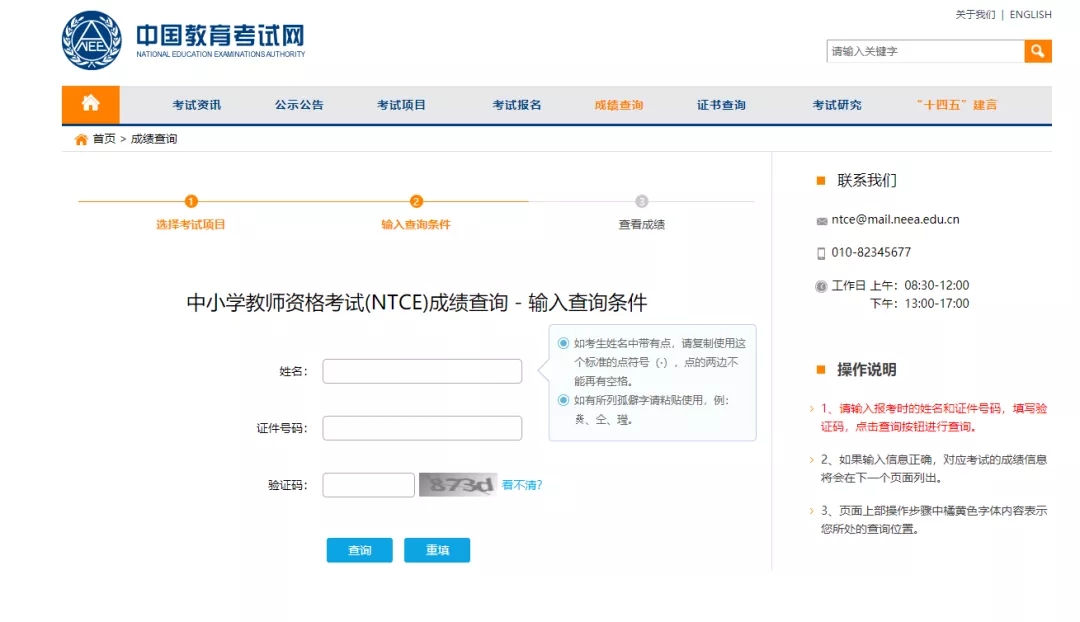Viewport: 1080px width, 622px height.
Task: Open the 公示公告 menu
Action: (x=299, y=105)
